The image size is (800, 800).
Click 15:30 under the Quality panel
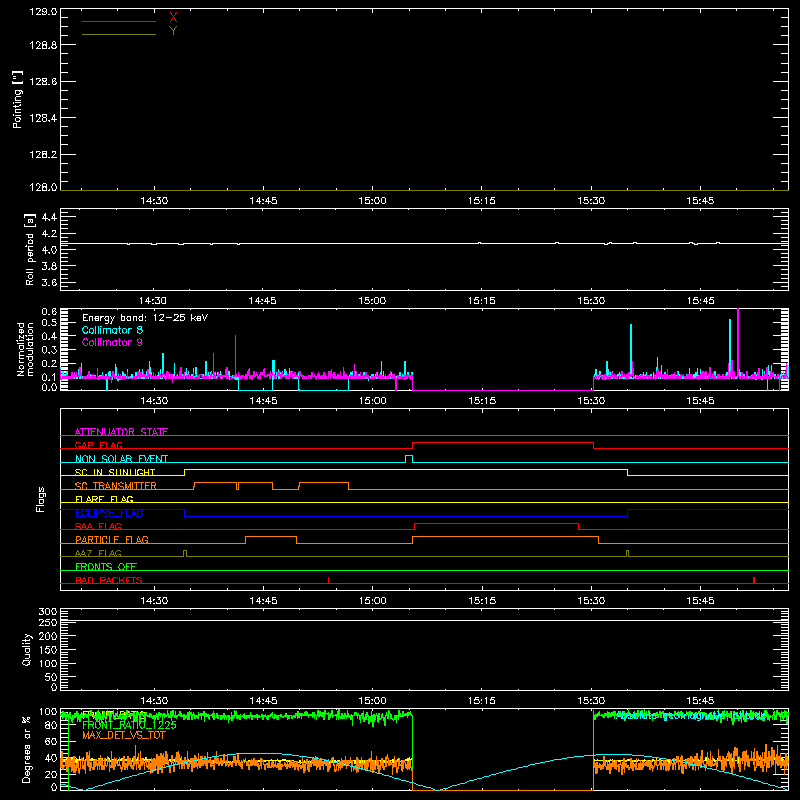[591, 701]
